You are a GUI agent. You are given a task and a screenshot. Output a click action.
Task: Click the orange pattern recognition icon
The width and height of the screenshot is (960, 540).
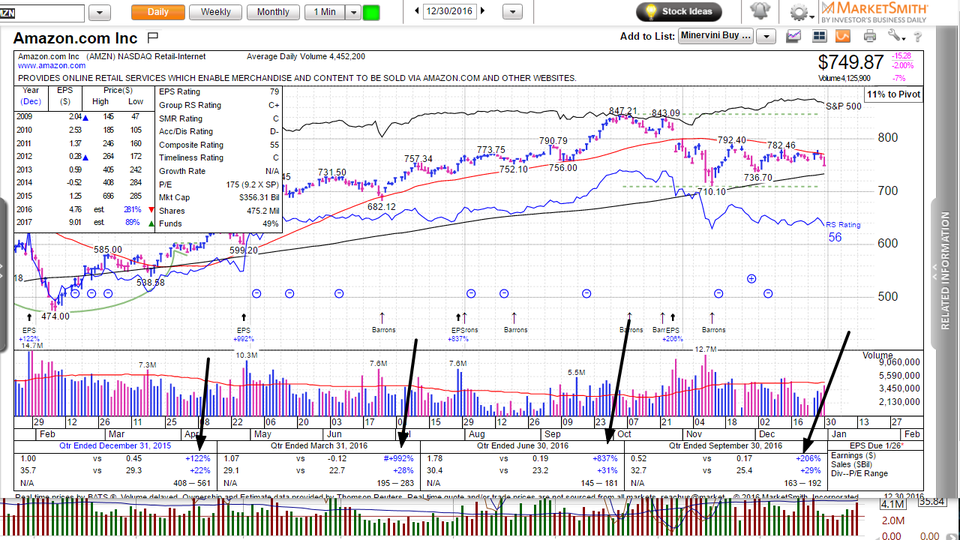click(x=843, y=37)
